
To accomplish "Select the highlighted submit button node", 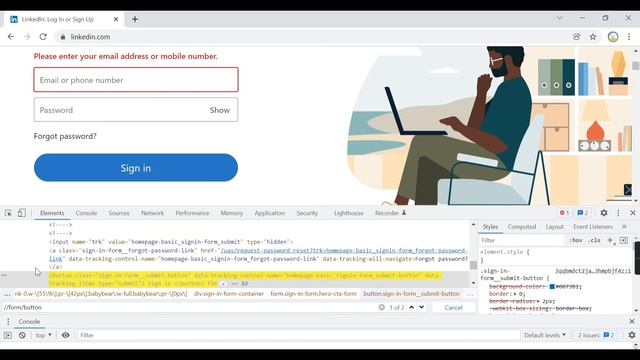I will click(x=245, y=279).
